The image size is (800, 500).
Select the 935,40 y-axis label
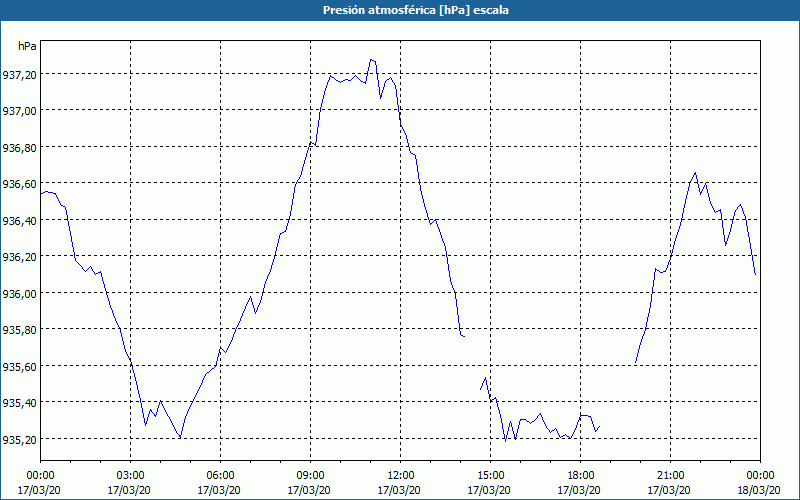pos(19,403)
